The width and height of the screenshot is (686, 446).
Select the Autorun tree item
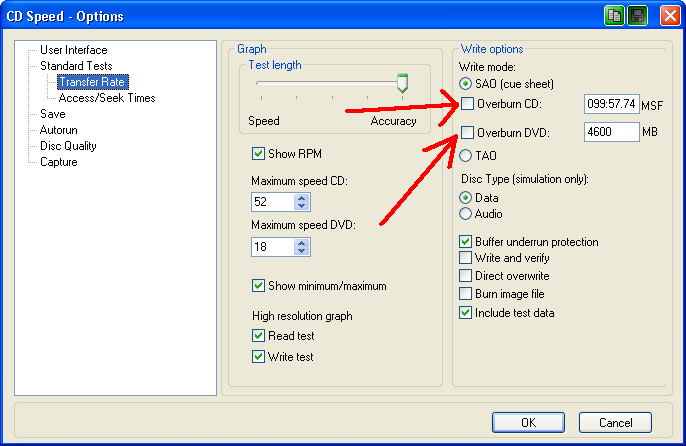59,130
